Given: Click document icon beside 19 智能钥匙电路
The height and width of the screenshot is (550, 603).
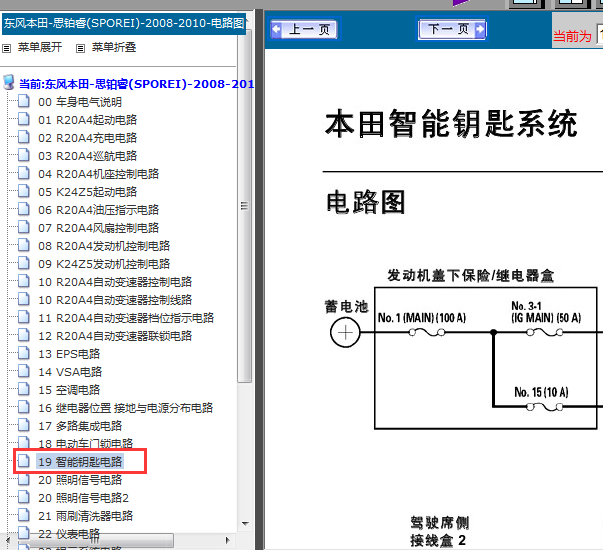Looking at the screenshot, I should click(23, 461).
